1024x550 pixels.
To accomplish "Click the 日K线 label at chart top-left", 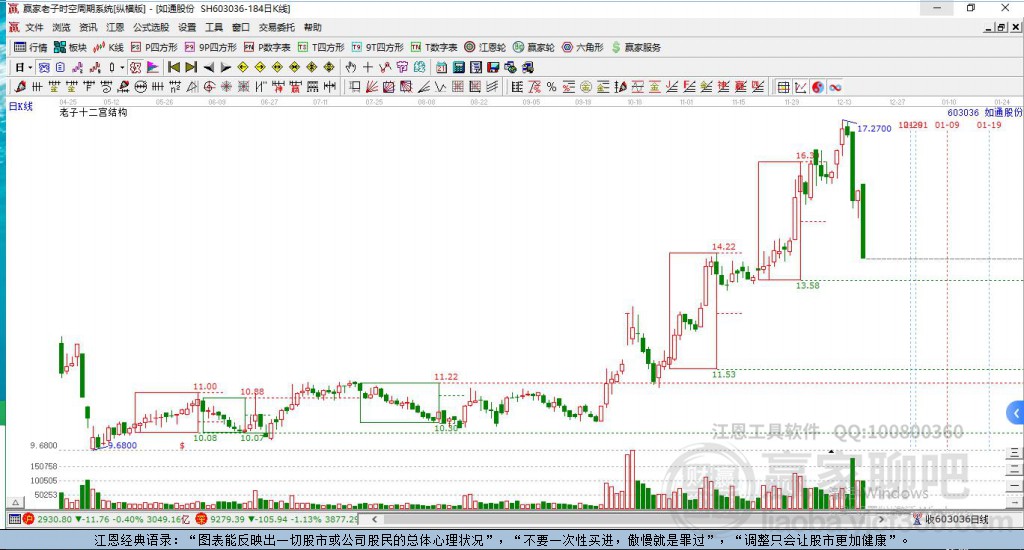I will (x=21, y=106).
